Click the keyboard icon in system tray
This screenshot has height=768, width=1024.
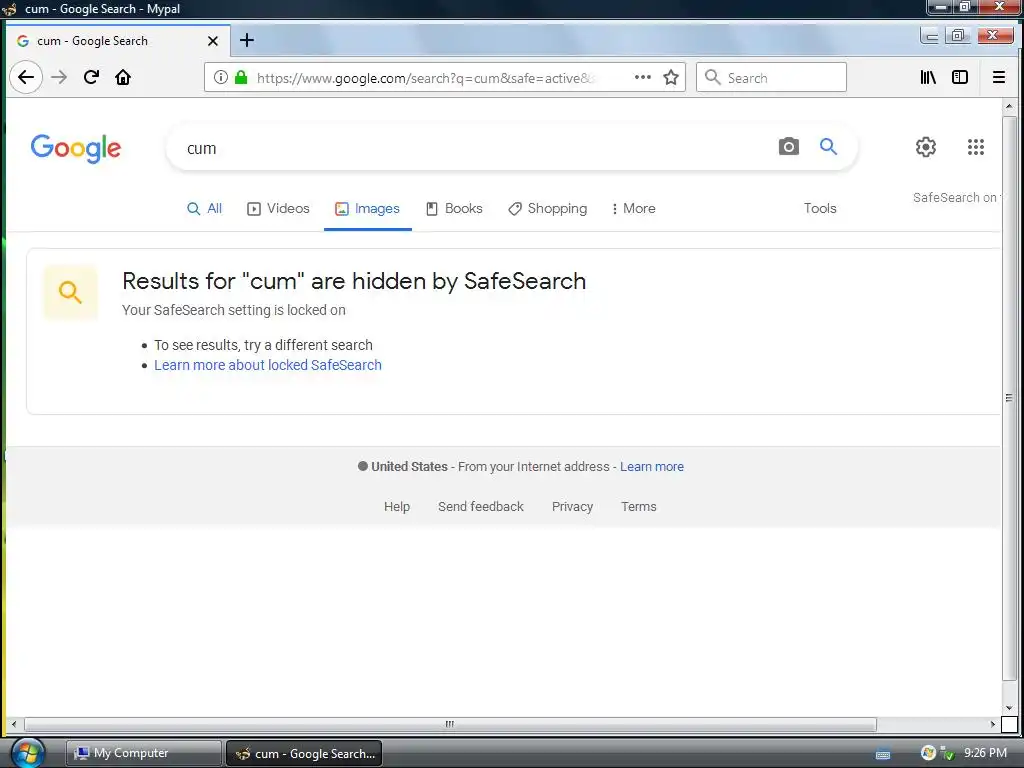(x=882, y=754)
